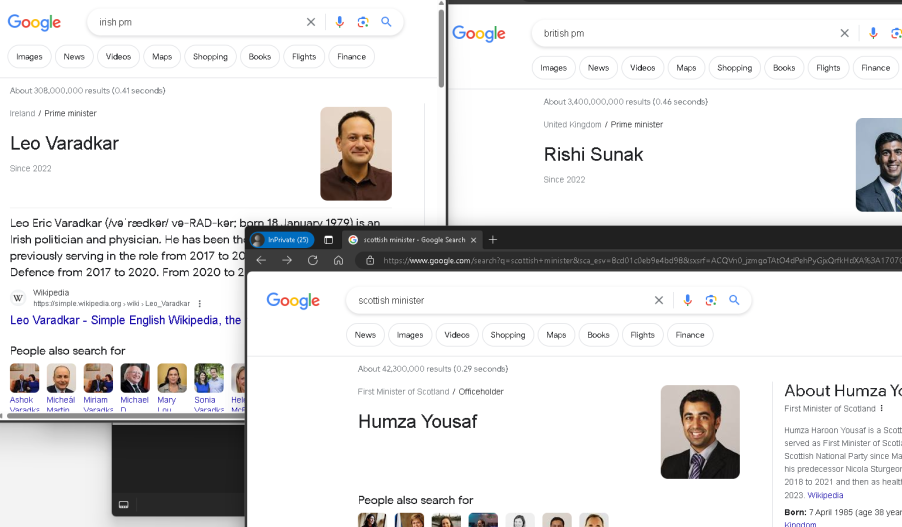The height and width of the screenshot is (527, 902).
Task: Clear the 'scottish minister' search box
Action: pyautogui.click(x=659, y=300)
